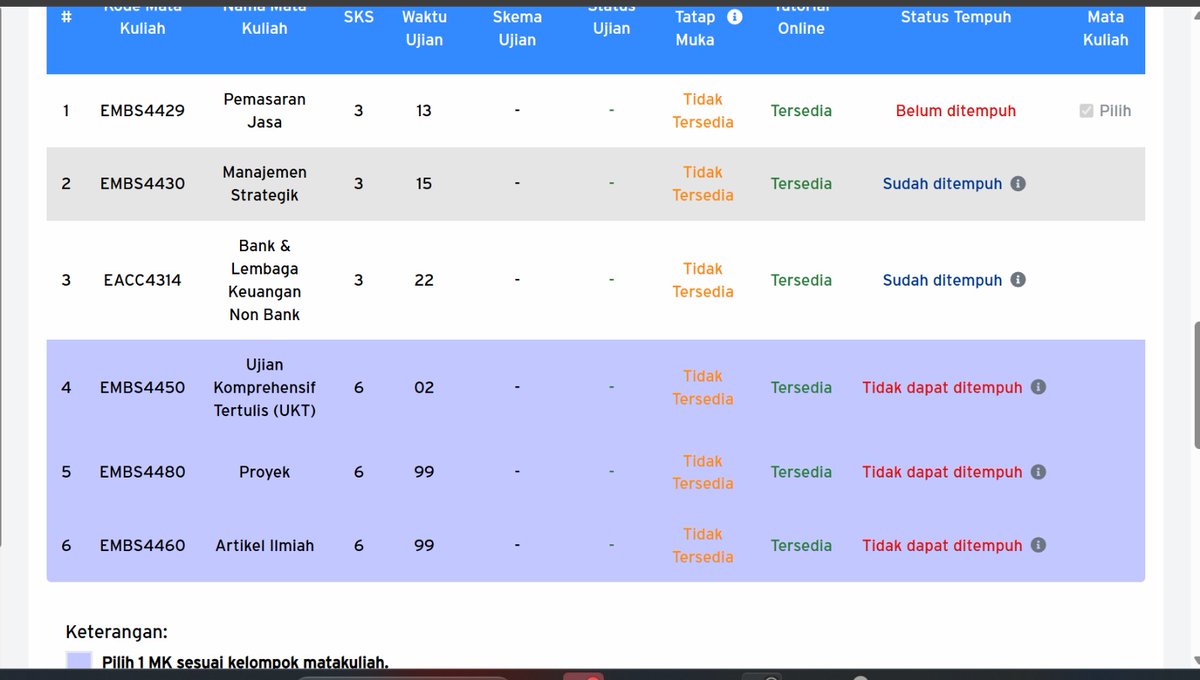Viewport: 1200px width, 680px height.
Task: Click Waktu Ujian value 02
Action: point(424,387)
